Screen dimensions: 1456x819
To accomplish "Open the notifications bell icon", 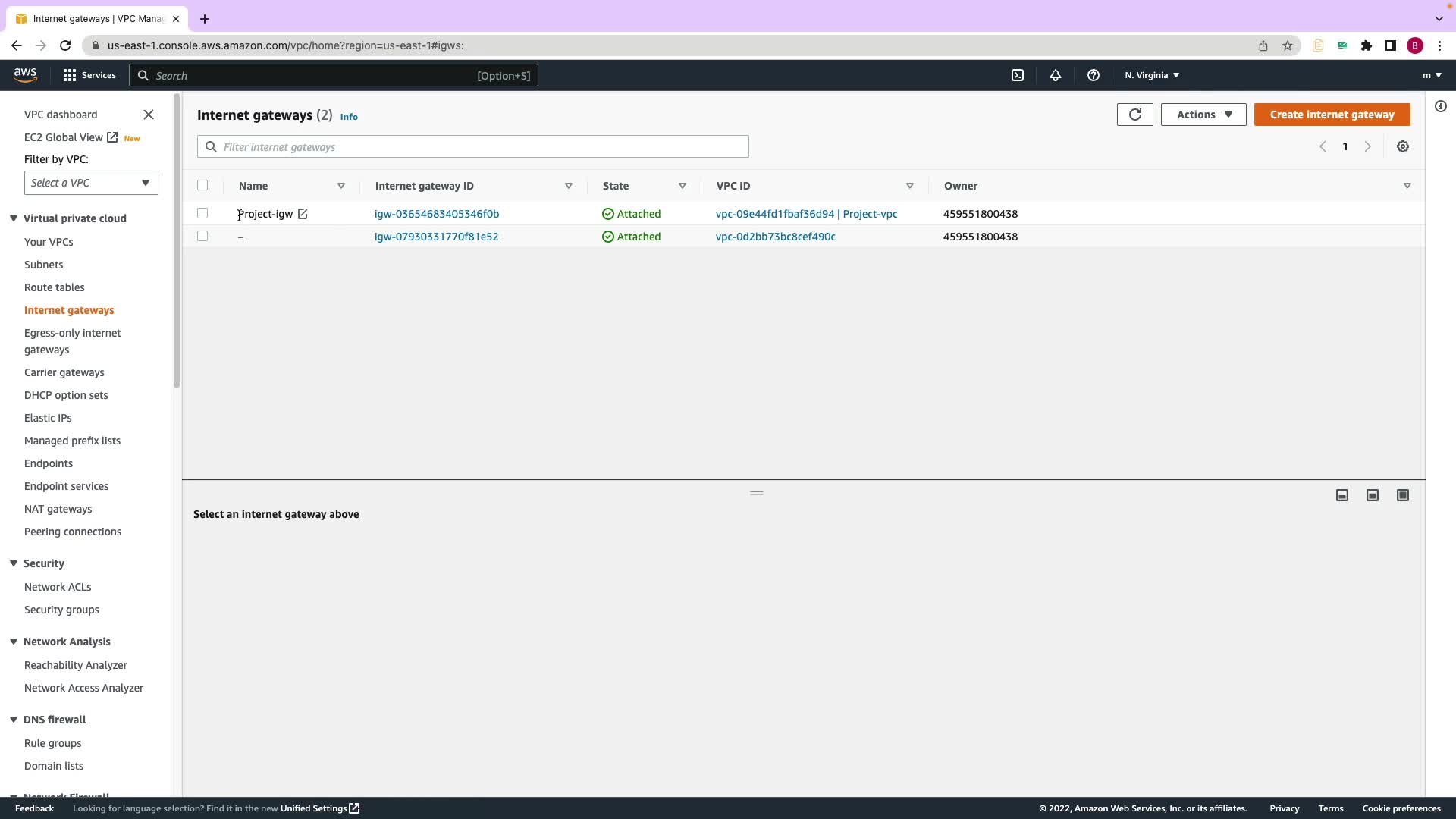I will (1055, 75).
